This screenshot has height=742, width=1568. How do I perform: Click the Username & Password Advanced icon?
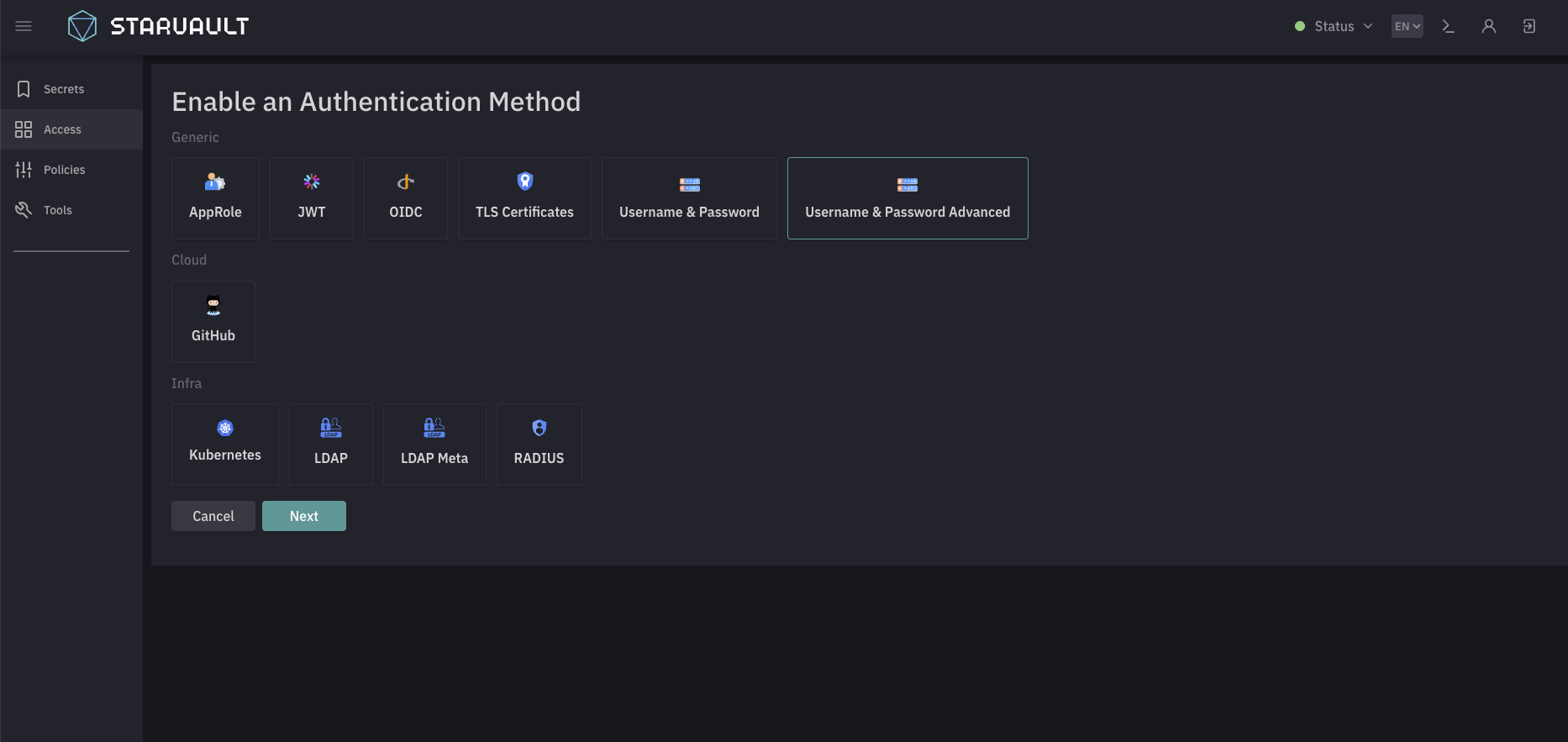click(908, 184)
